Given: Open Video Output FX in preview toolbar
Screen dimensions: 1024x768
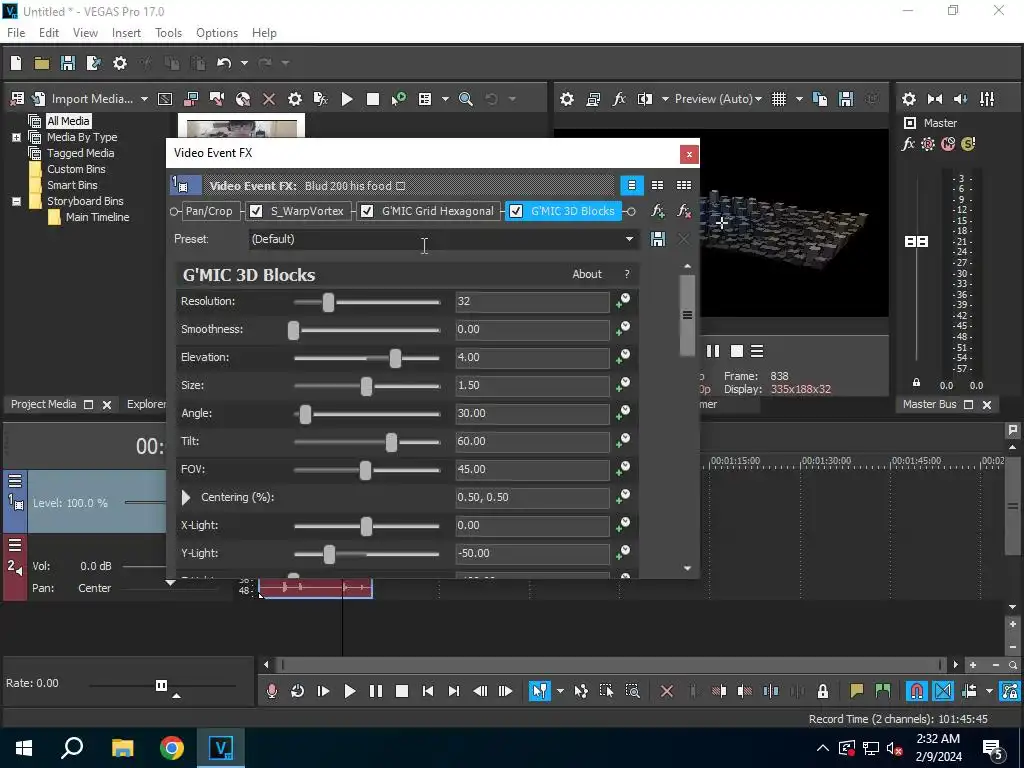Looking at the screenshot, I should point(618,99).
